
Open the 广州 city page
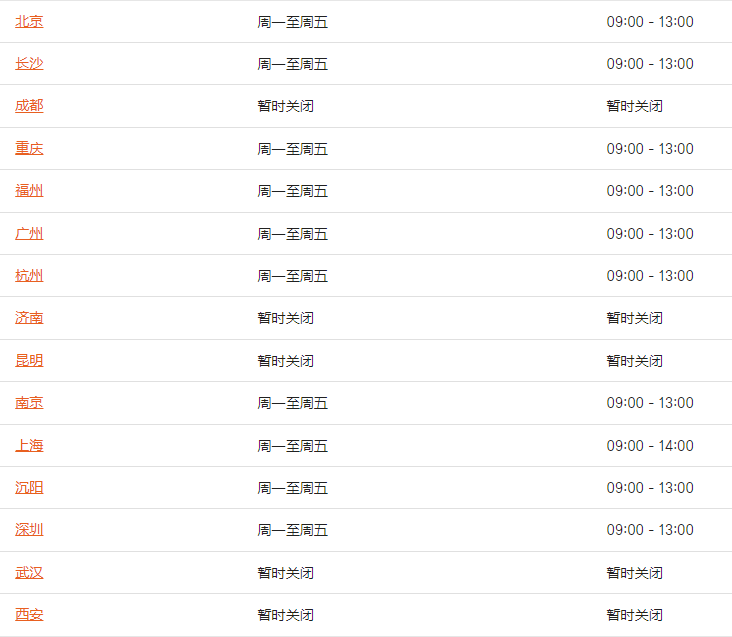(29, 233)
